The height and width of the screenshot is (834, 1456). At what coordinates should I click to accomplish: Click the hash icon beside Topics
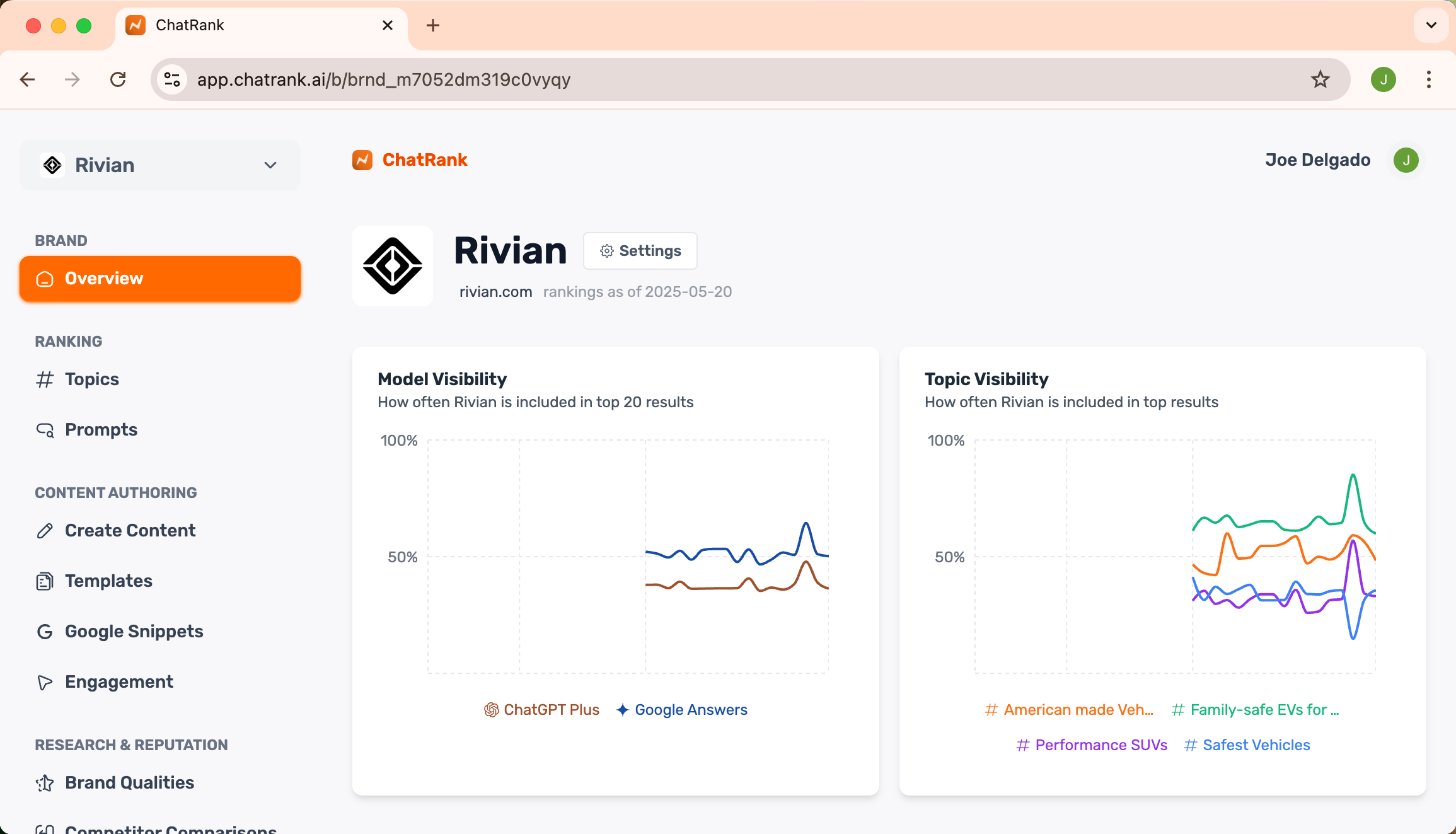click(45, 379)
